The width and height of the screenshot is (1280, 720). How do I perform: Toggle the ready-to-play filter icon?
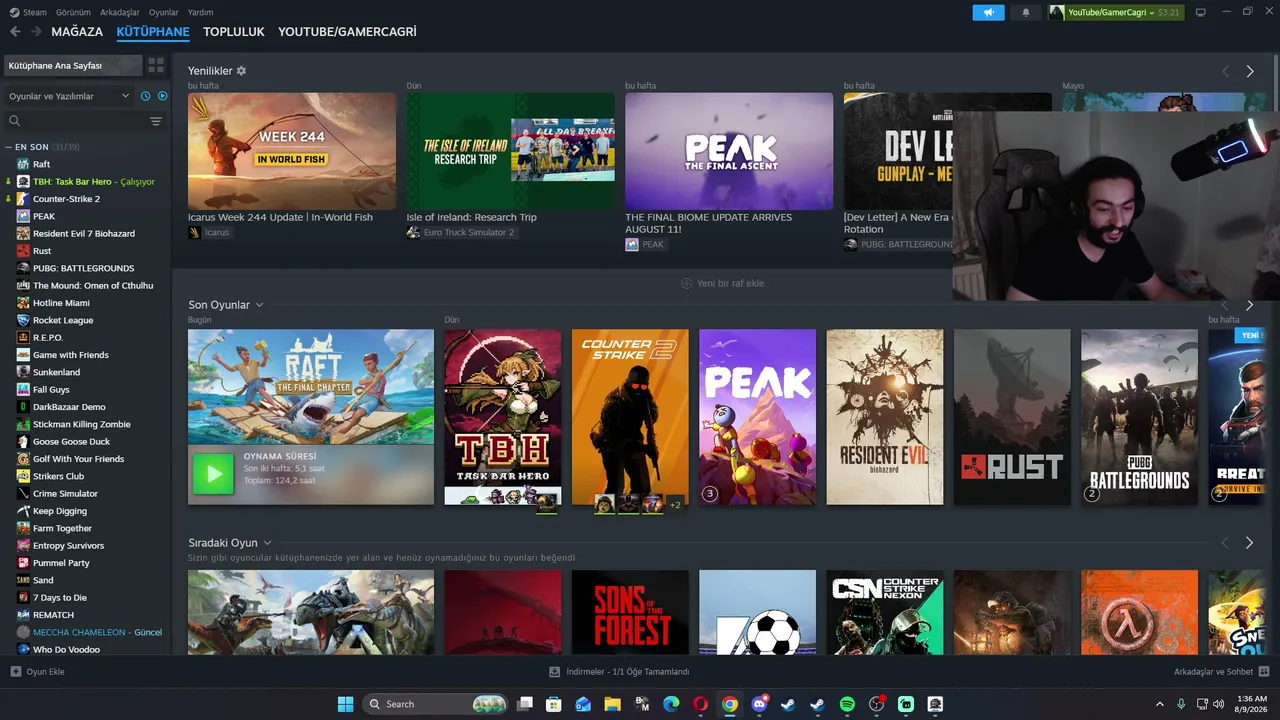pos(163,96)
